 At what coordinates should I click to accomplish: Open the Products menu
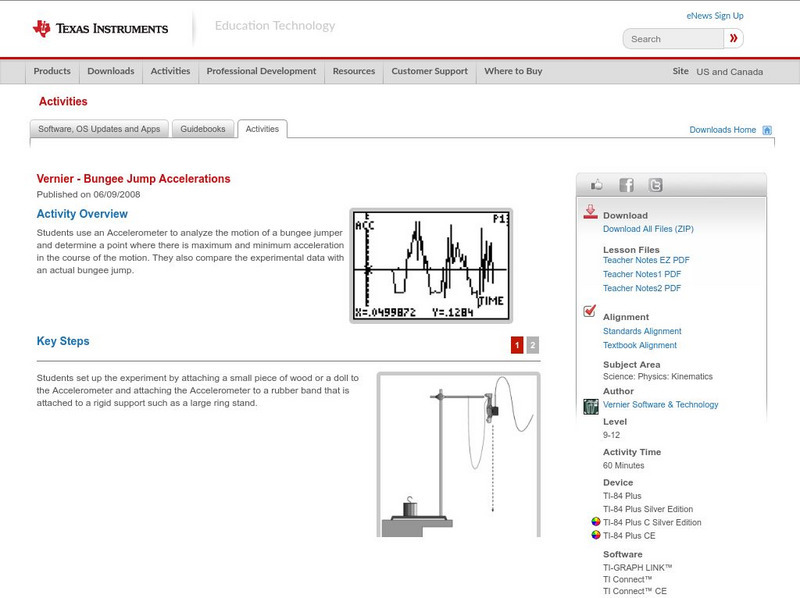coord(52,71)
